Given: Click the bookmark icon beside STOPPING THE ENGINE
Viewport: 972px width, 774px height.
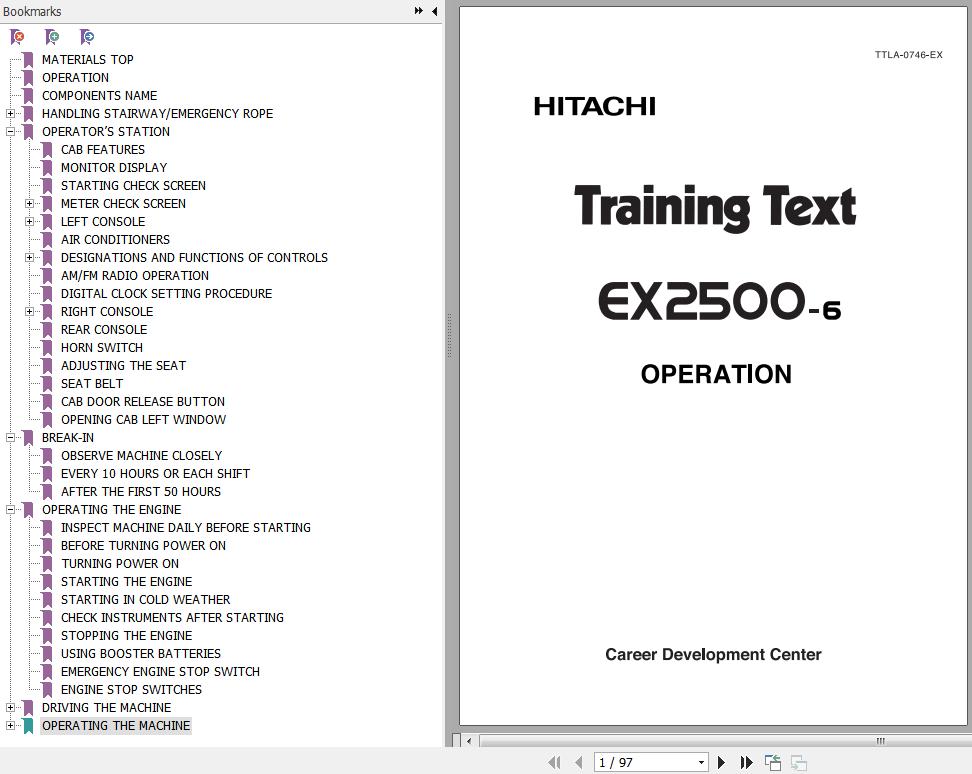Looking at the screenshot, I should (x=47, y=635).
